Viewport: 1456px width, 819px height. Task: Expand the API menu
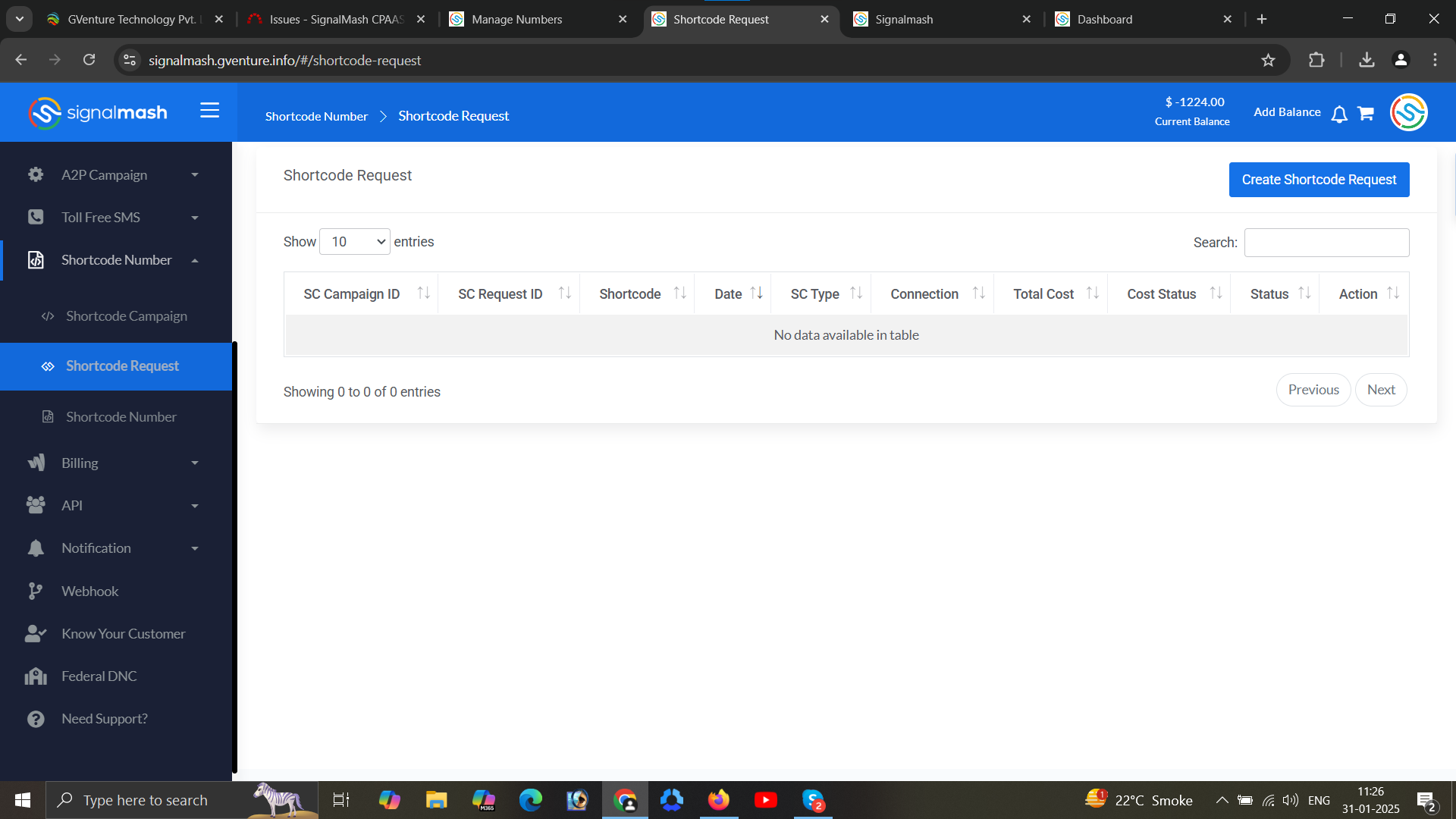click(x=195, y=506)
